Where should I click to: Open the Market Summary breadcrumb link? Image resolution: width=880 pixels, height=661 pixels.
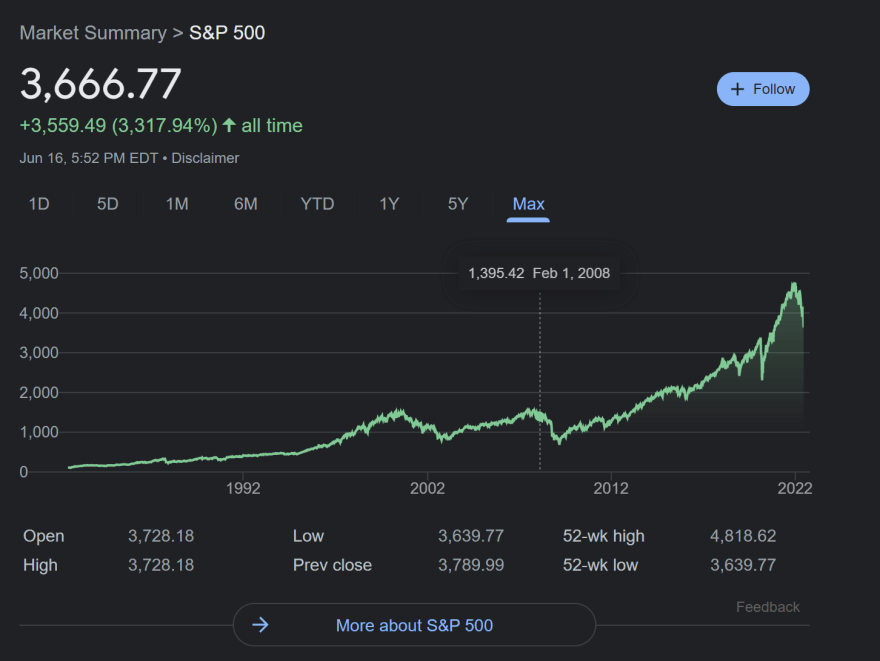click(93, 33)
